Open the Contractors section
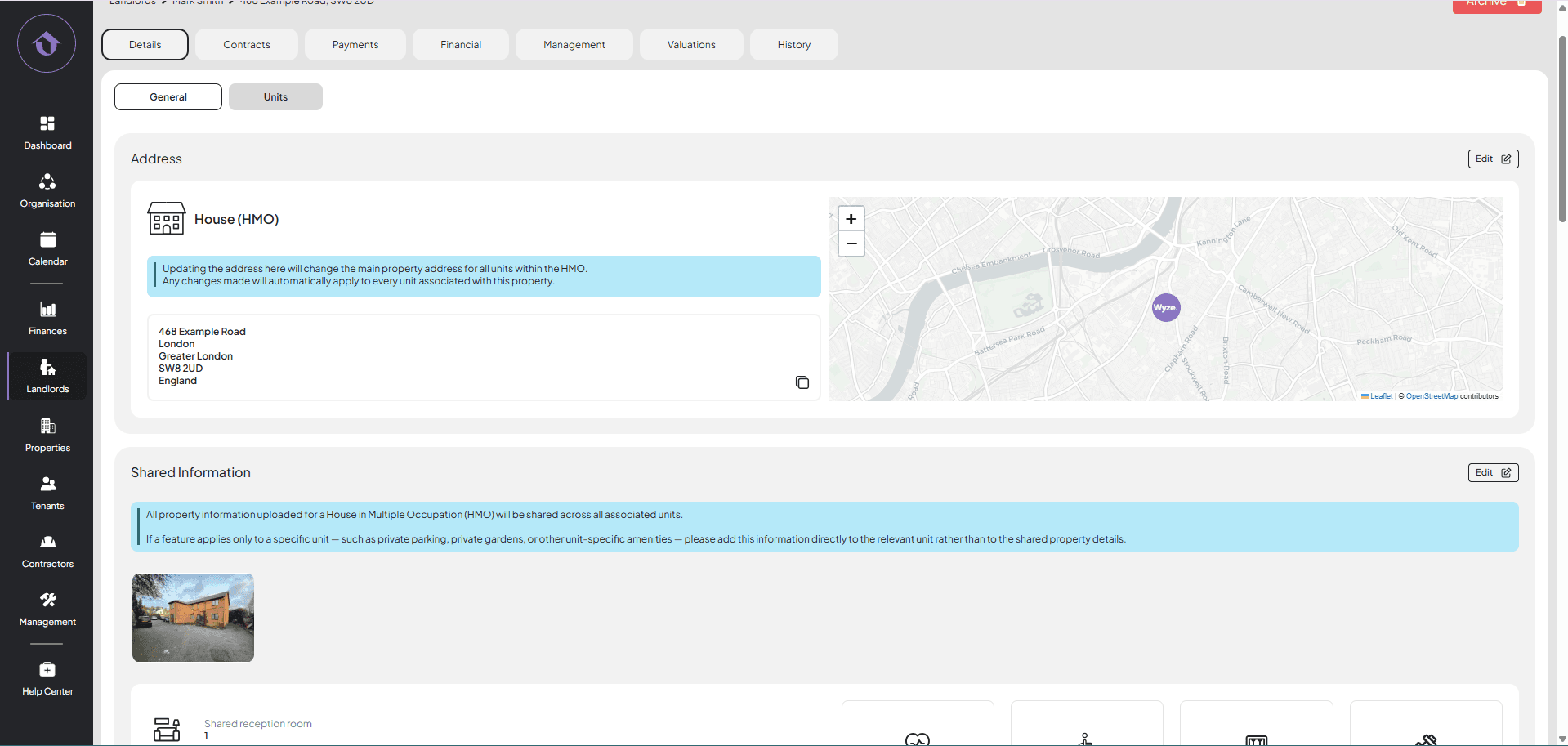Screen dimensions: 1568x746 [x=47, y=552]
